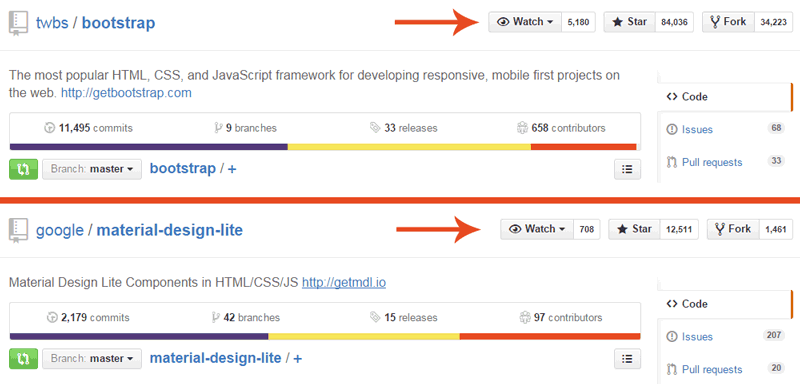The width and height of the screenshot is (800, 384).
Task: View the 34,223 forks count
Action: (773, 22)
